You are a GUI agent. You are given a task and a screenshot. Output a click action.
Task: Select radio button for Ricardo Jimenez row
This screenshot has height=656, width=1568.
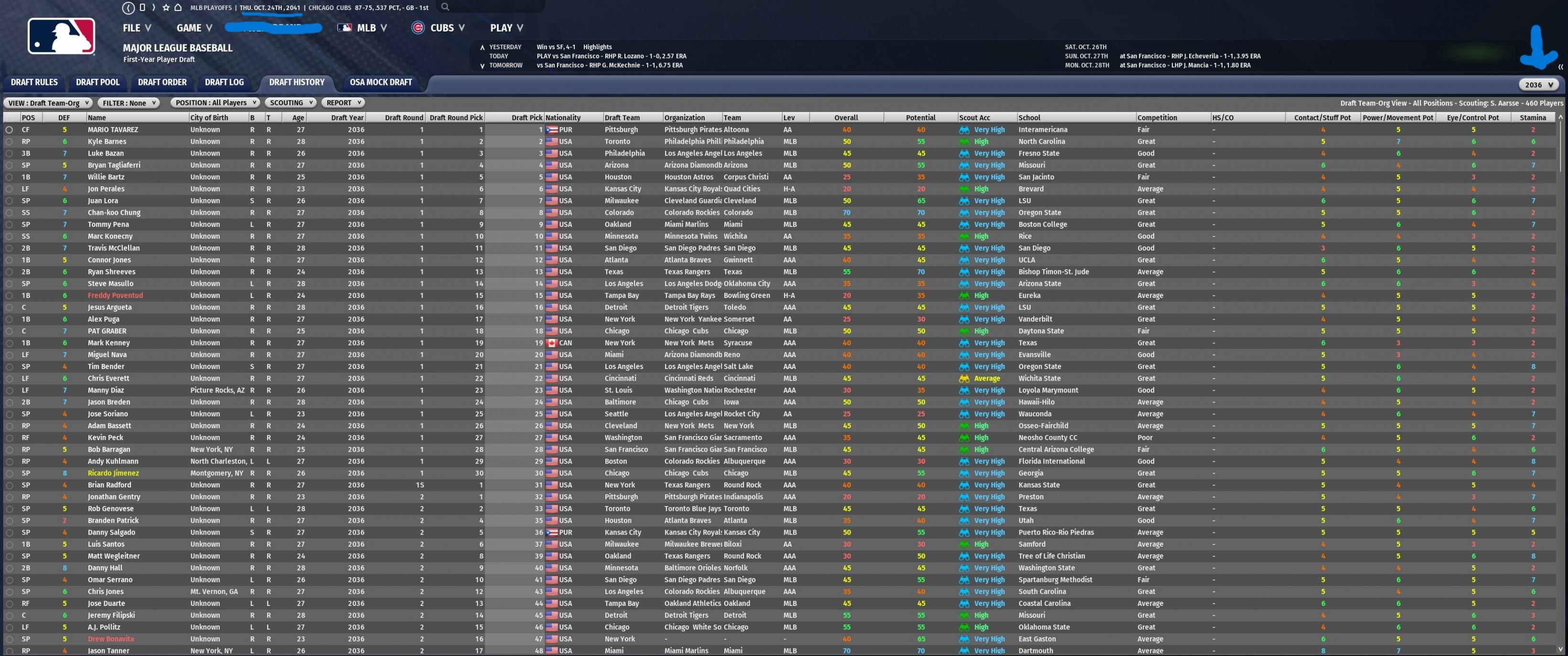point(9,474)
